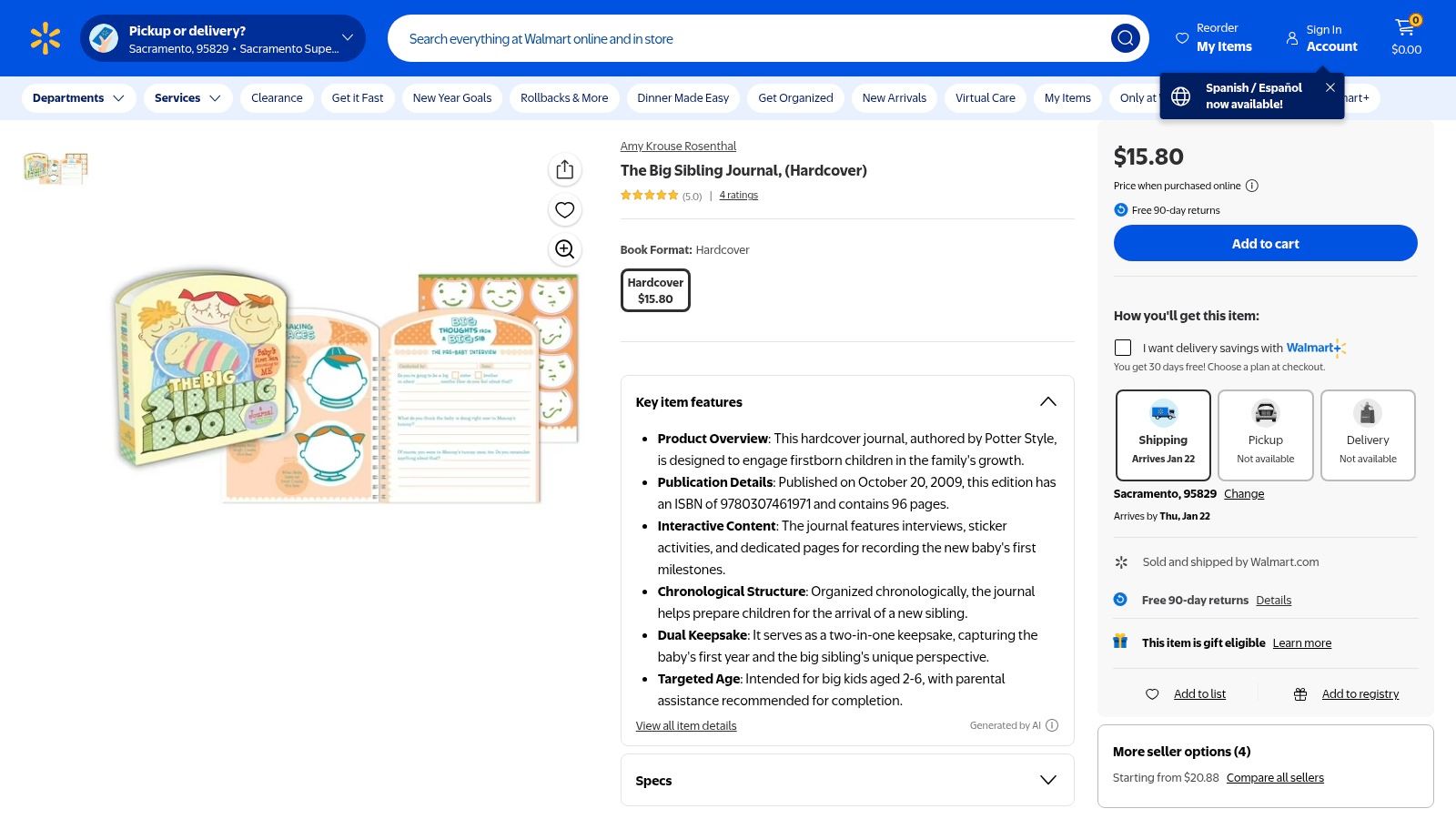Click the globe language icon
Screen dimensions: 1456x819
[1180, 96]
